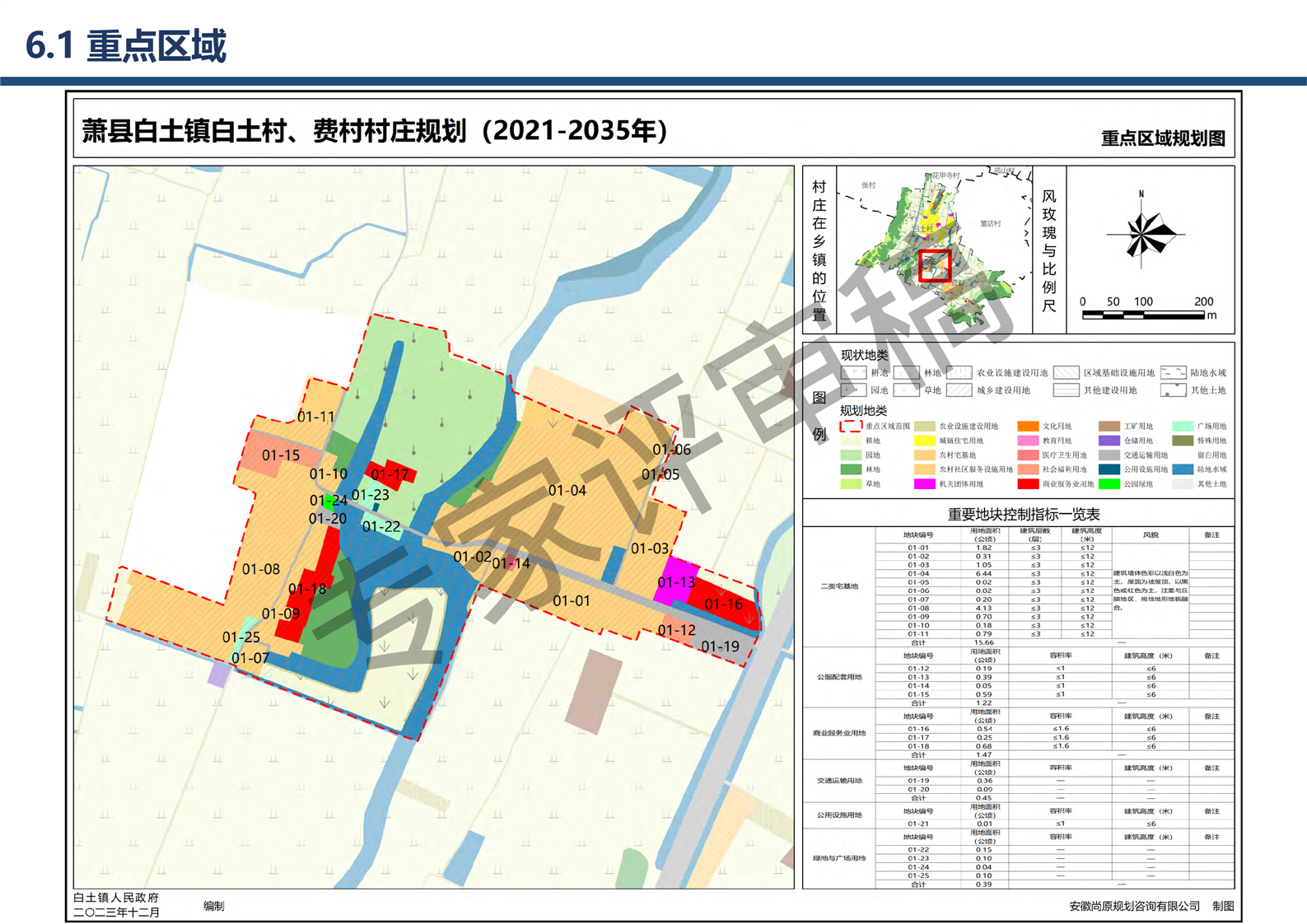Click the purple 仓储用地 legend swatch
This screenshot has width=1307, height=924.
click(x=1109, y=441)
